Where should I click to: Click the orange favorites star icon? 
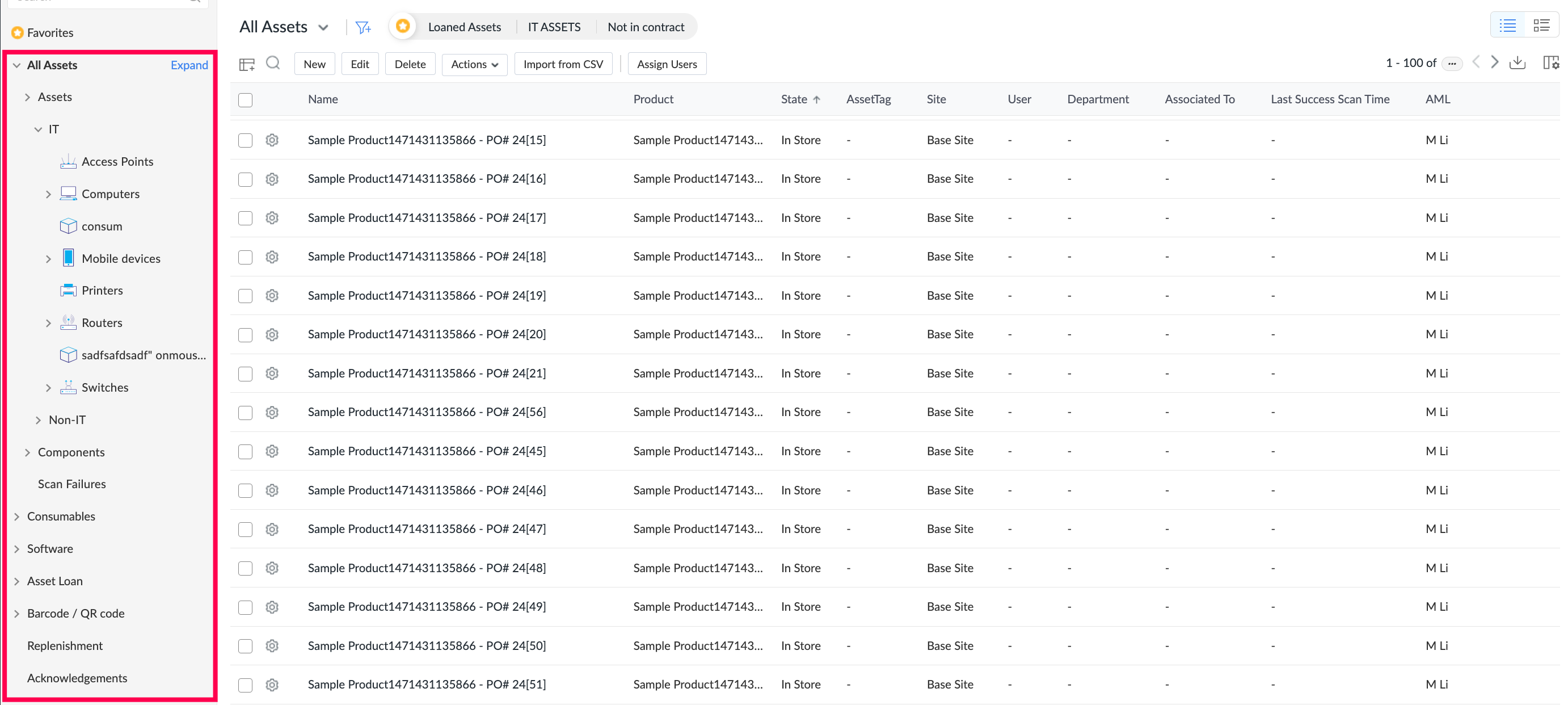click(402, 26)
